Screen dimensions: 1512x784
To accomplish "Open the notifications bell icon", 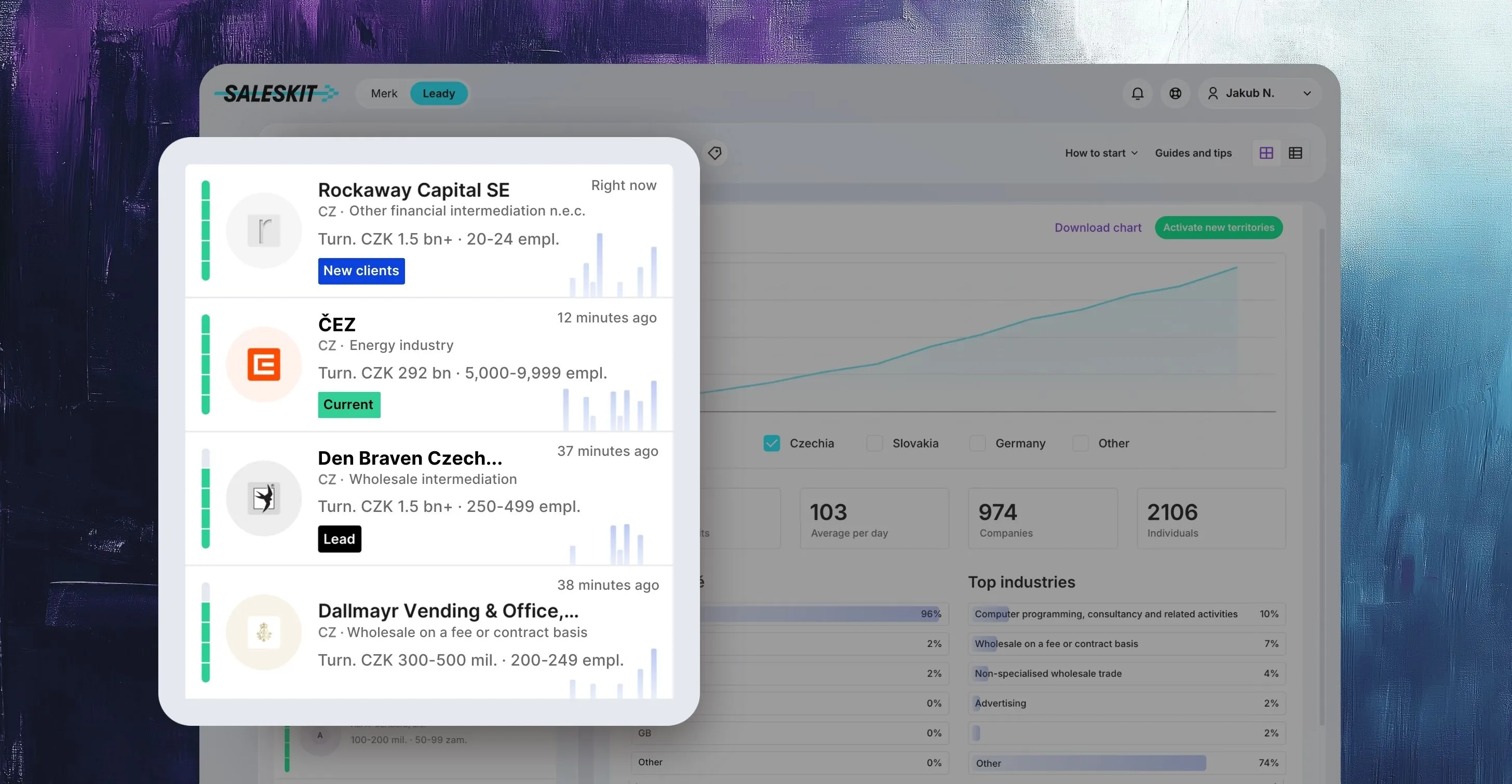I will [1137, 93].
